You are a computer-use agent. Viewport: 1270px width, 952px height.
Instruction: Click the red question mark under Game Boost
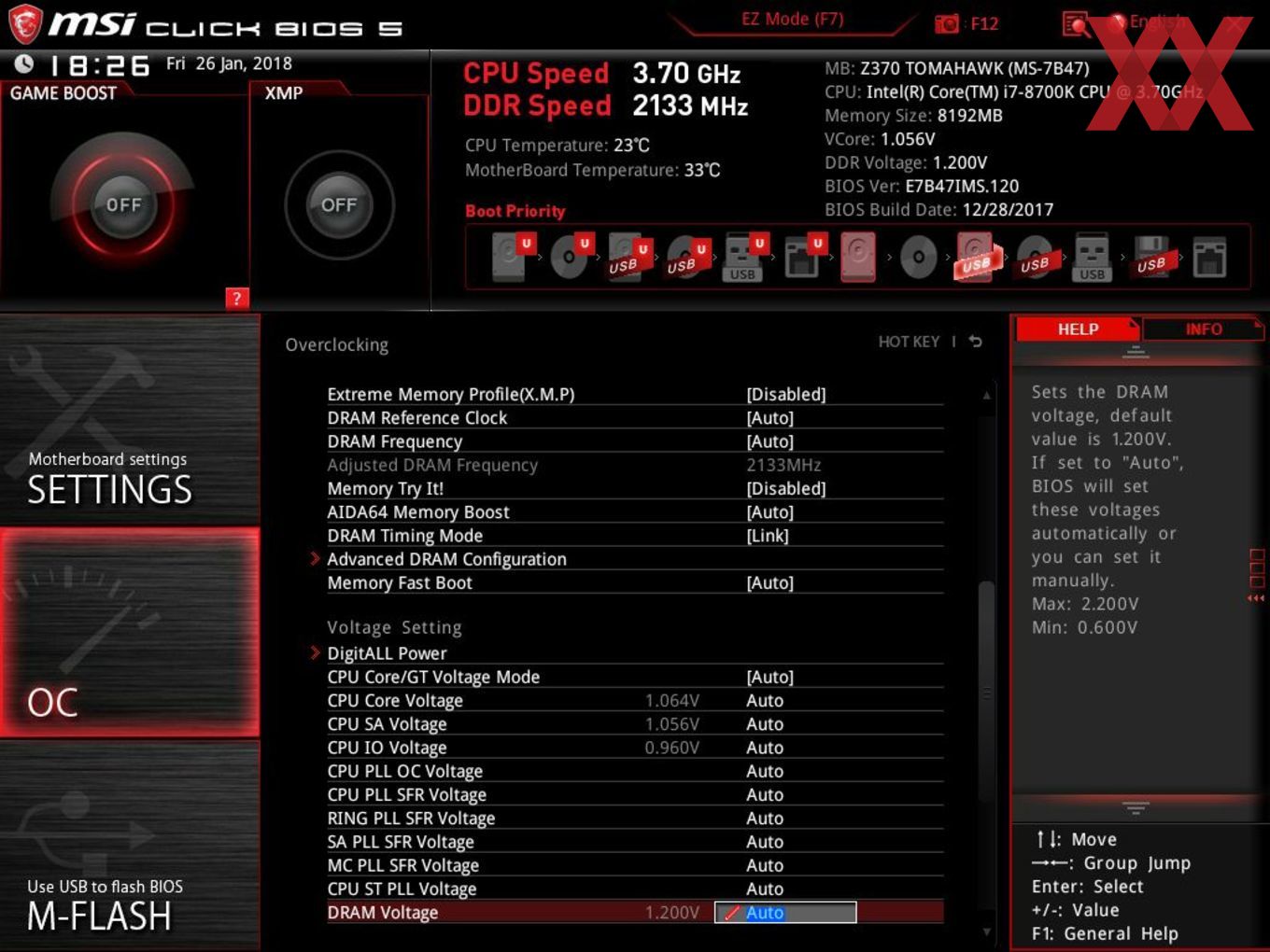[236, 298]
